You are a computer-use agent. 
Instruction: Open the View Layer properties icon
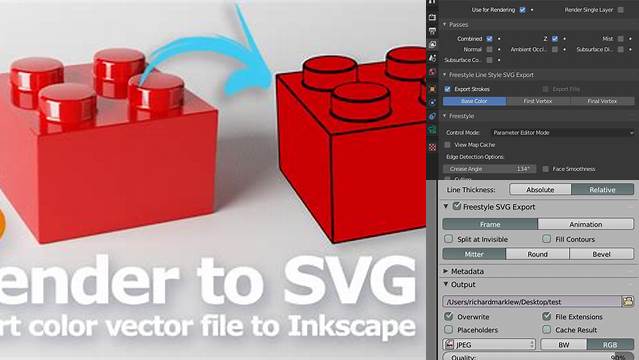pos(432,44)
